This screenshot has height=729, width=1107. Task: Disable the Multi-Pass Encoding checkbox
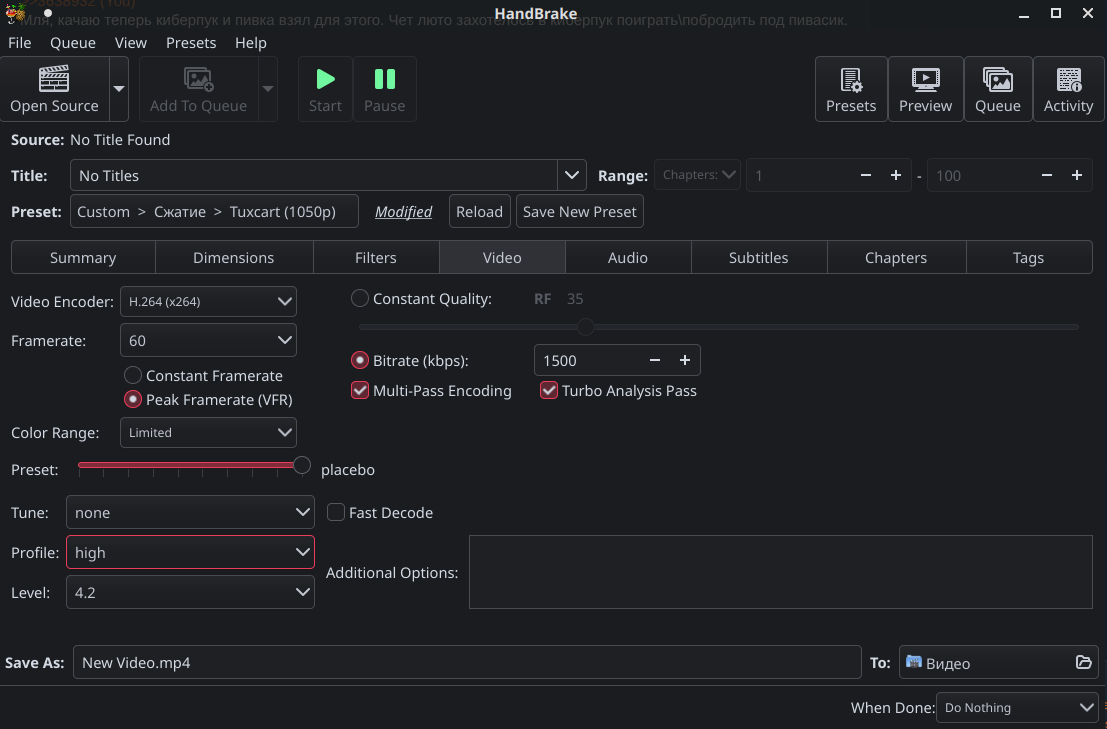coord(361,391)
